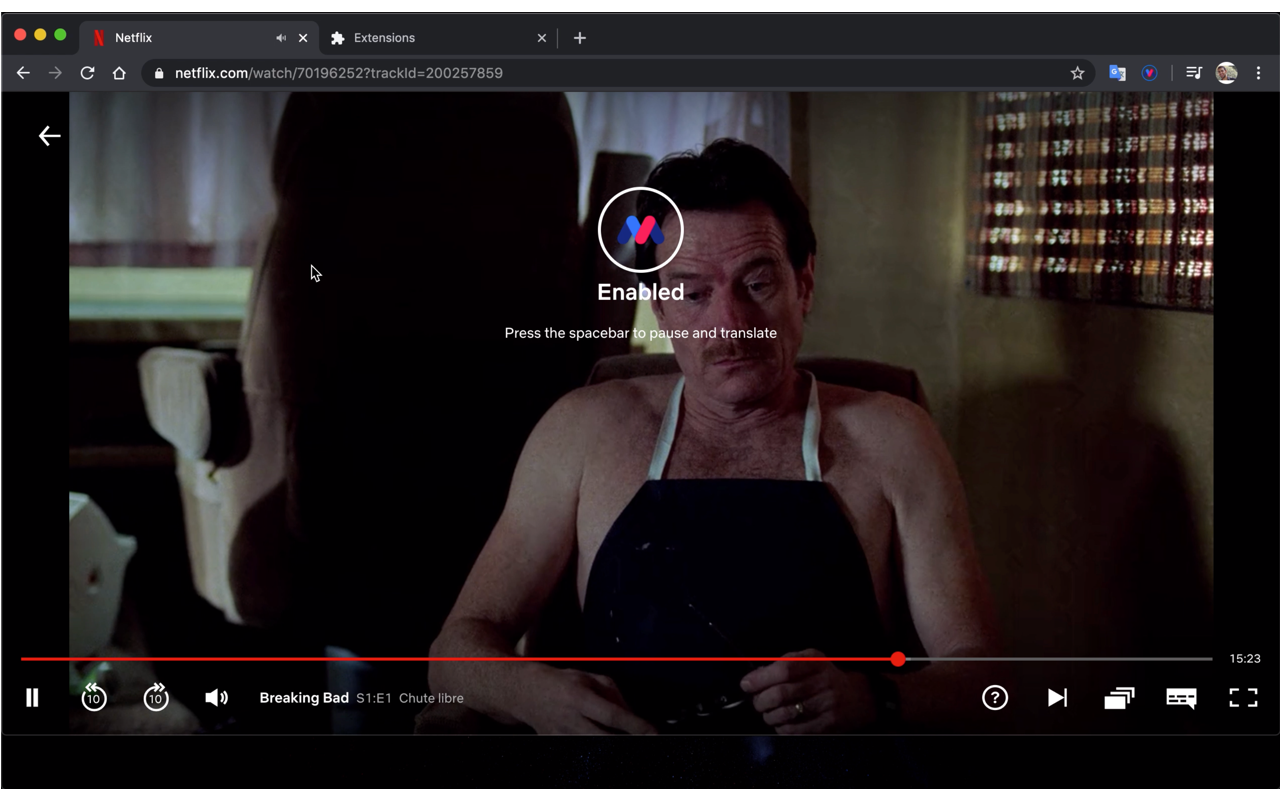Click the Enabled status text
Screen dimensions: 1280x800
(641, 292)
